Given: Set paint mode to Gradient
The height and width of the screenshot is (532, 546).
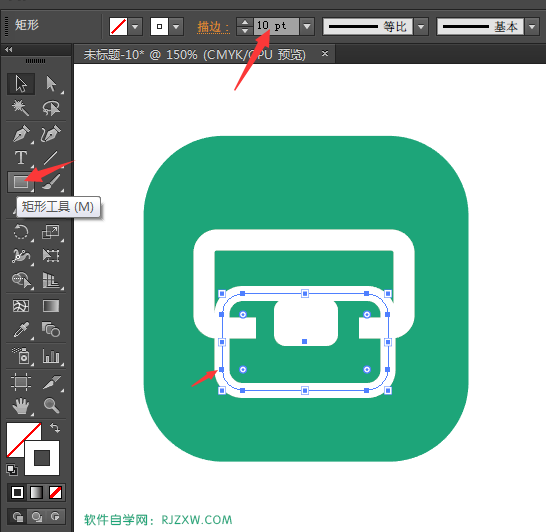Looking at the screenshot, I should click(x=37, y=493).
